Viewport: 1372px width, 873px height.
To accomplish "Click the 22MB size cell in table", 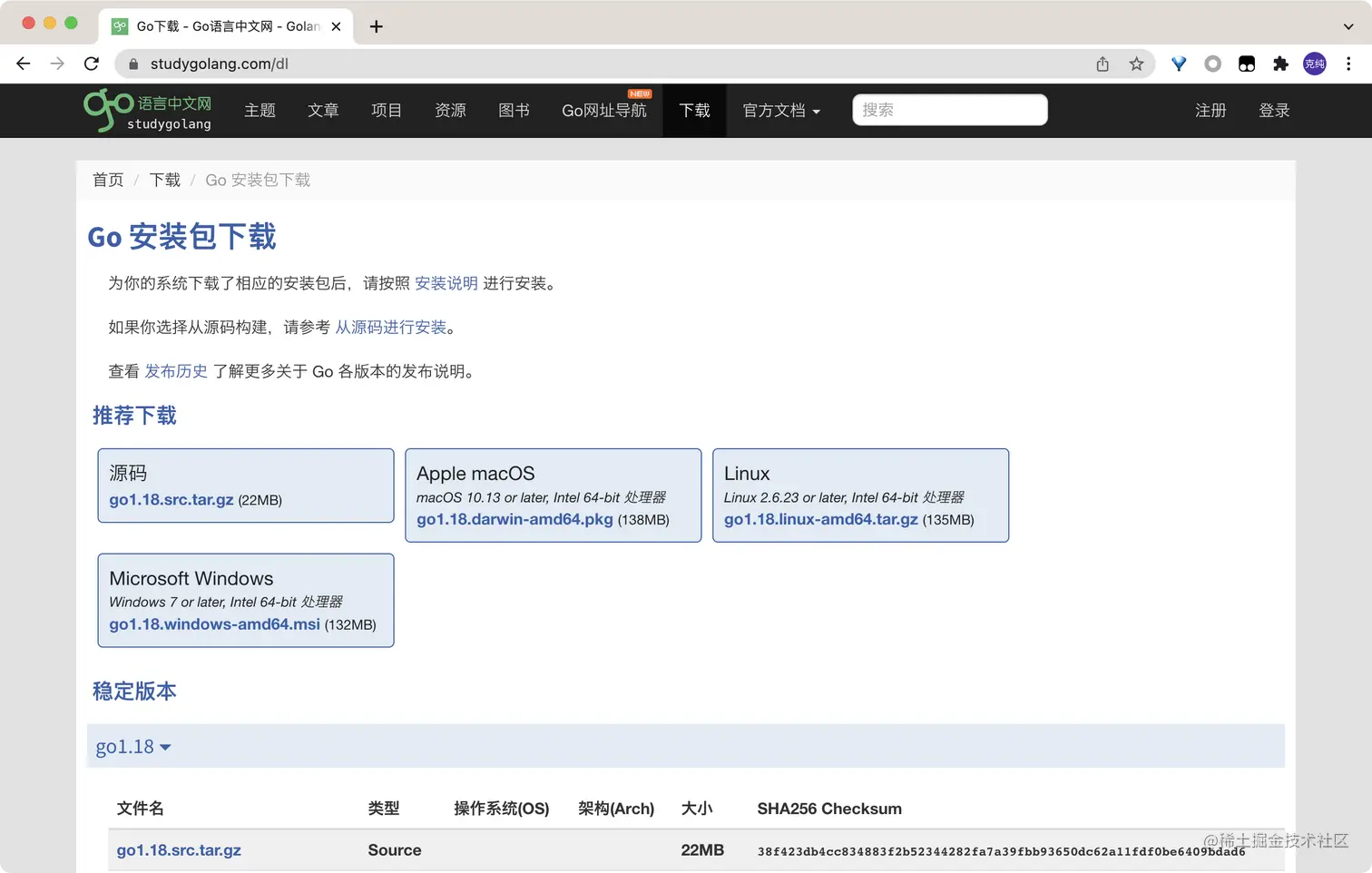I will pyautogui.click(x=702, y=850).
